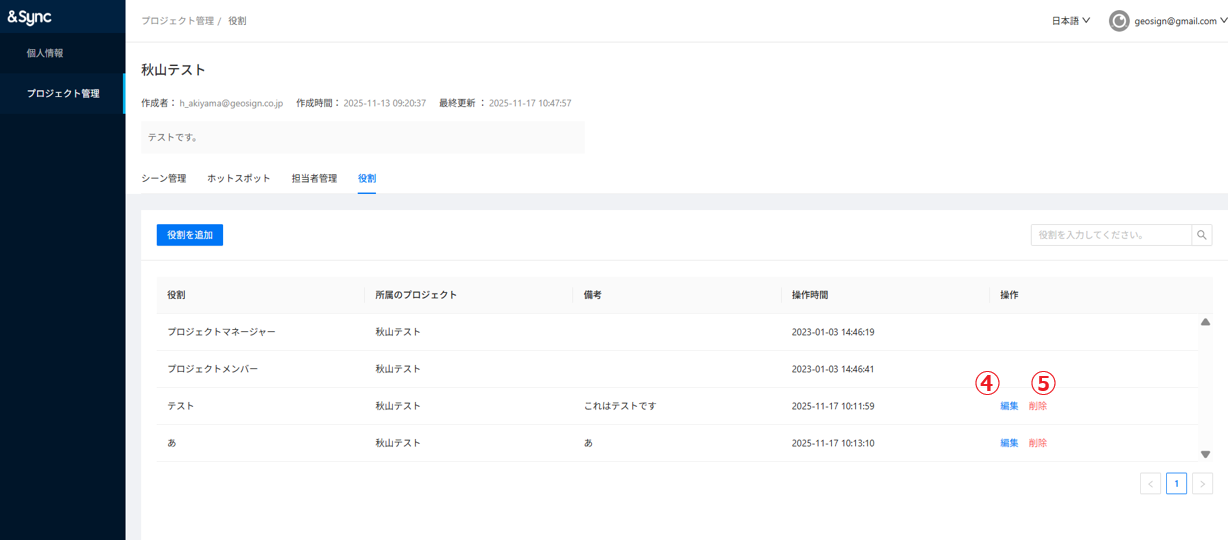Click the &Sync logo
This screenshot has width=1228, height=540.
[x=30, y=17]
